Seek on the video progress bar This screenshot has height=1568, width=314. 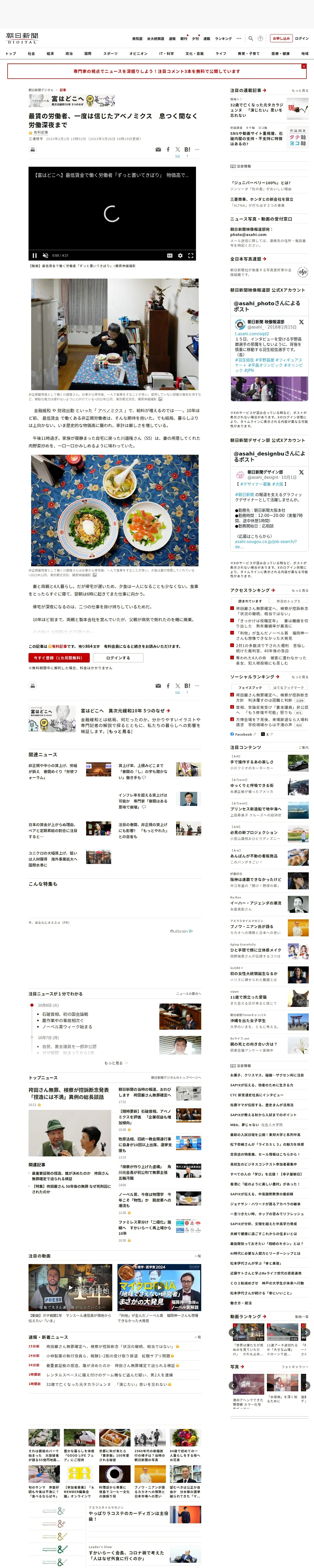(112, 250)
